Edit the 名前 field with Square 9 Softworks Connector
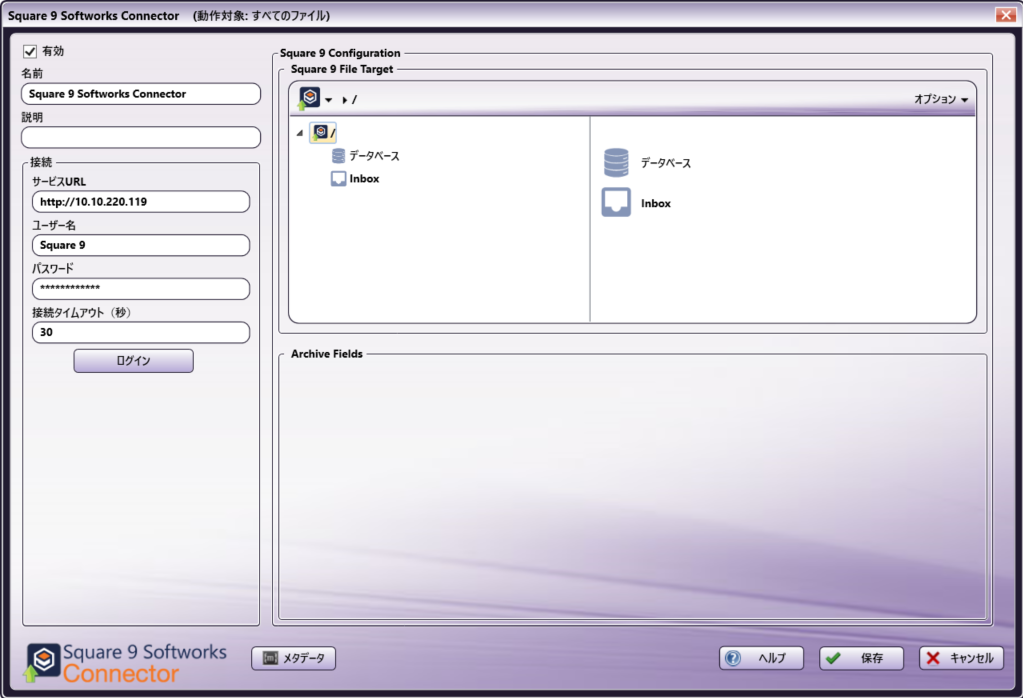The image size is (1023, 698). (141, 94)
